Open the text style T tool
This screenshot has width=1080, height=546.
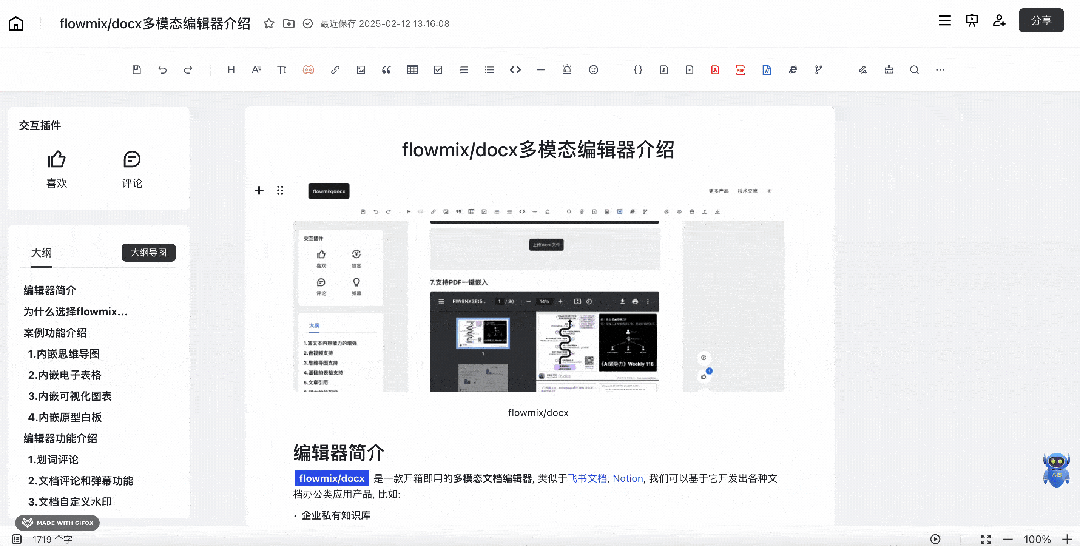click(282, 70)
